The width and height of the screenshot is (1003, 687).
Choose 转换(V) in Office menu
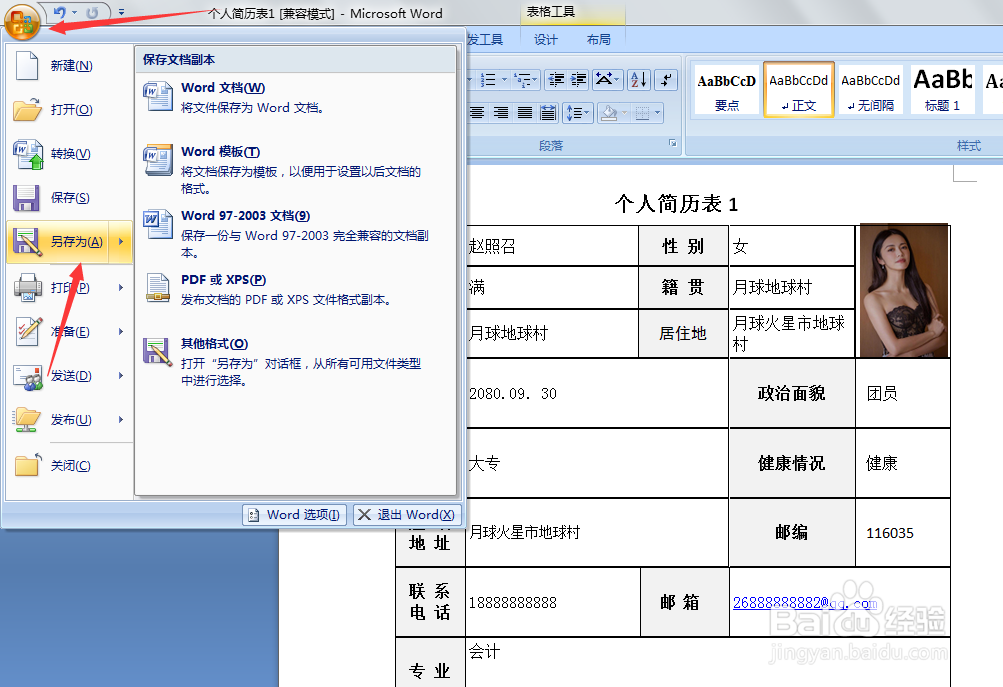click(69, 154)
